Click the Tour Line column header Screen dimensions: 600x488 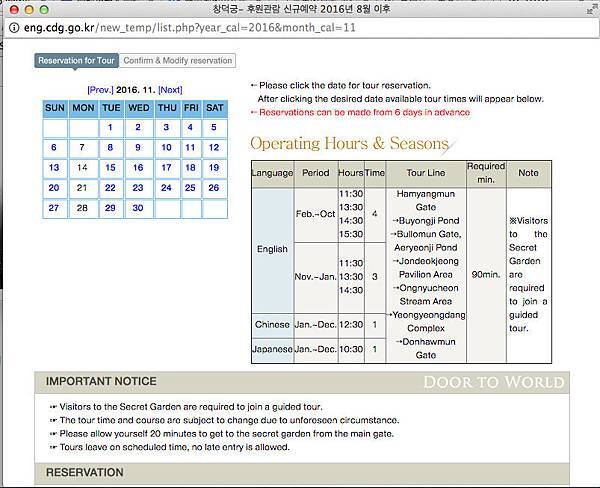pyautogui.click(x=426, y=173)
